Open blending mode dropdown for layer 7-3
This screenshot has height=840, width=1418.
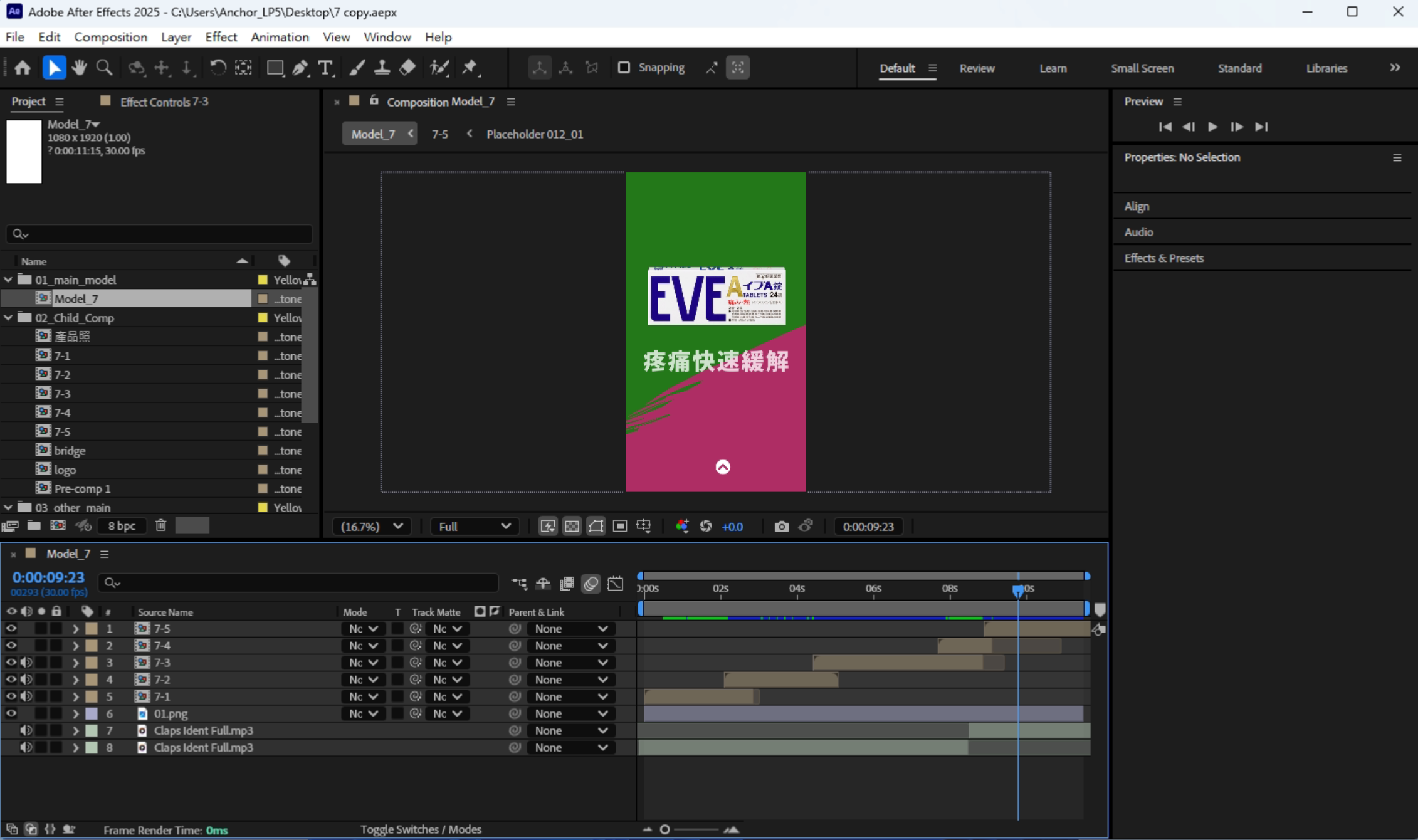click(x=363, y=662)
